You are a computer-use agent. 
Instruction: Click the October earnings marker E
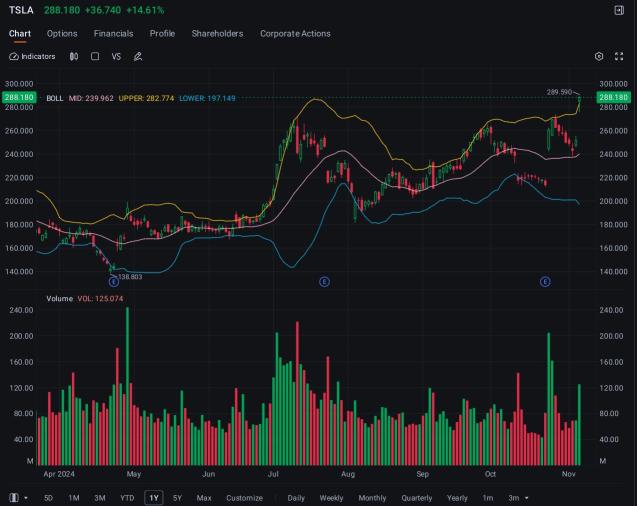click(x=545, y=281)
